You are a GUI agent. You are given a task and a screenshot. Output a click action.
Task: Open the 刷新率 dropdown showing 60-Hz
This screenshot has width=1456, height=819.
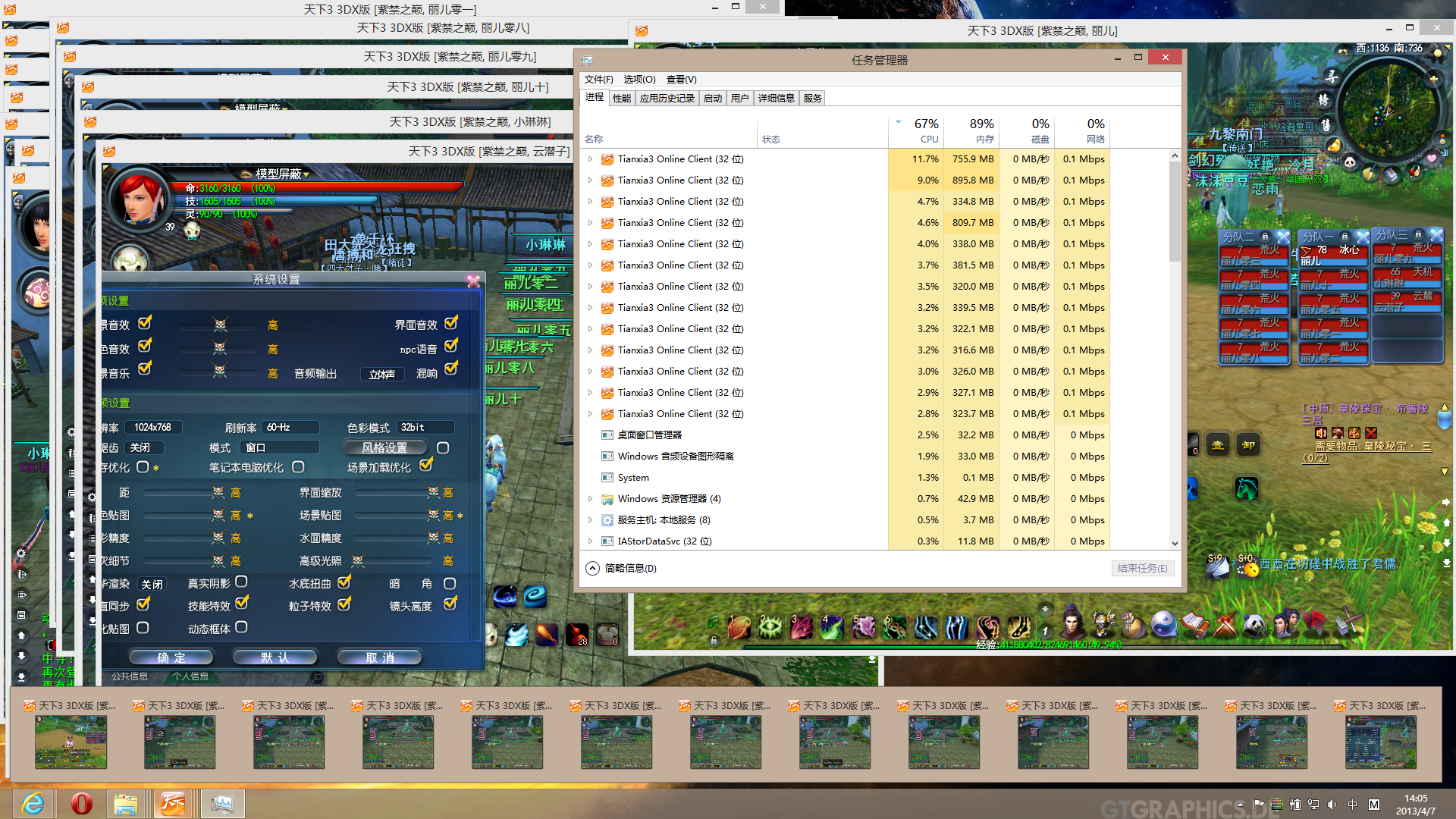pyautogui.click(x=291, y=427)
